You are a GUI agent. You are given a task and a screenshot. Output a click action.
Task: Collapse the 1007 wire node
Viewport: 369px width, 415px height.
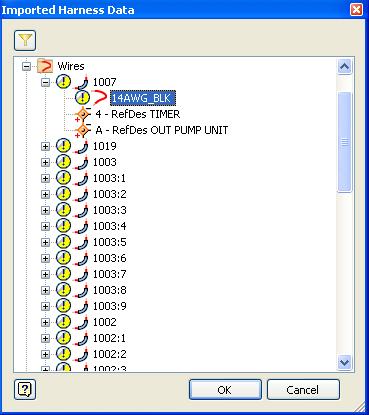(45, 82)
